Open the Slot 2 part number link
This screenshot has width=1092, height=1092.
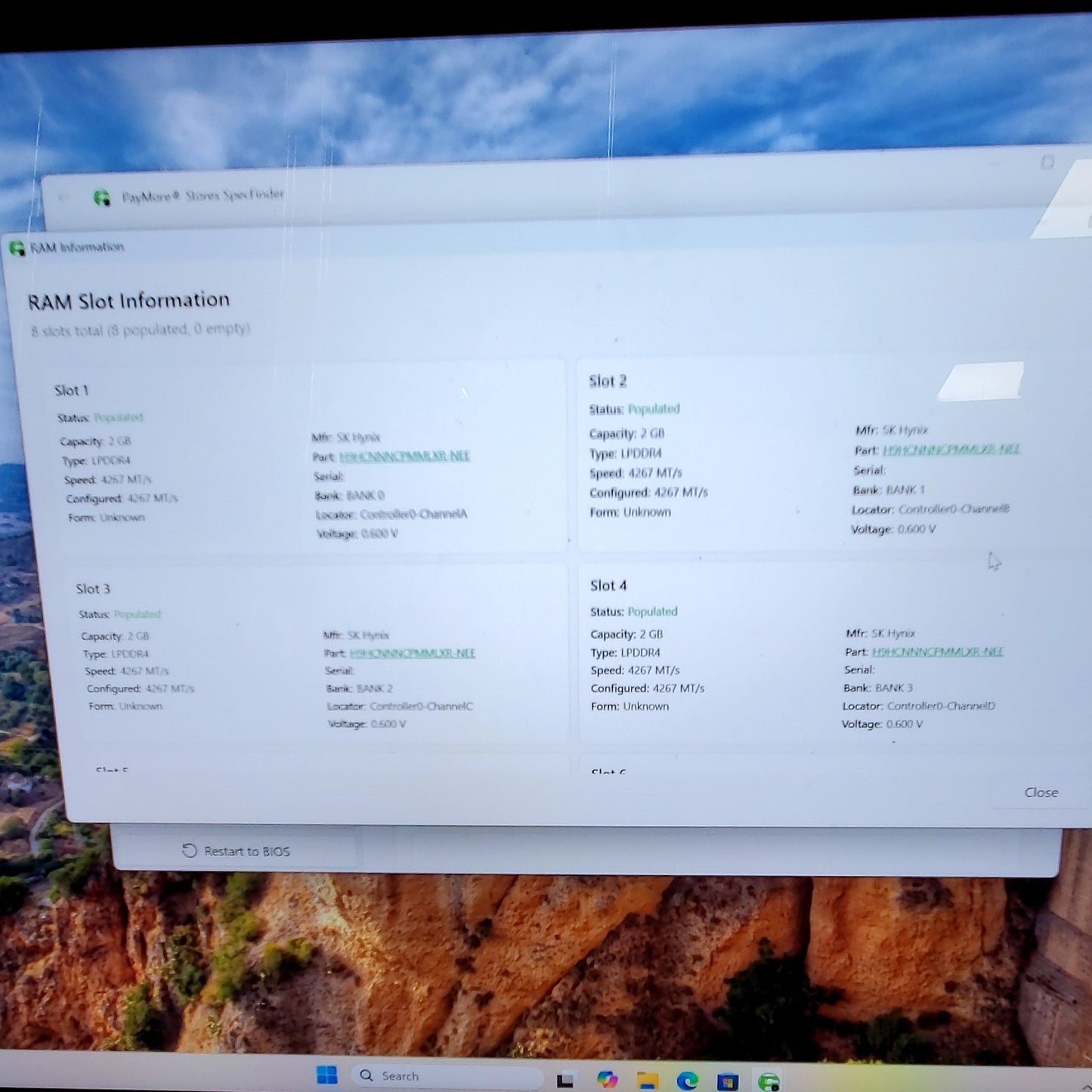(951, 450)
